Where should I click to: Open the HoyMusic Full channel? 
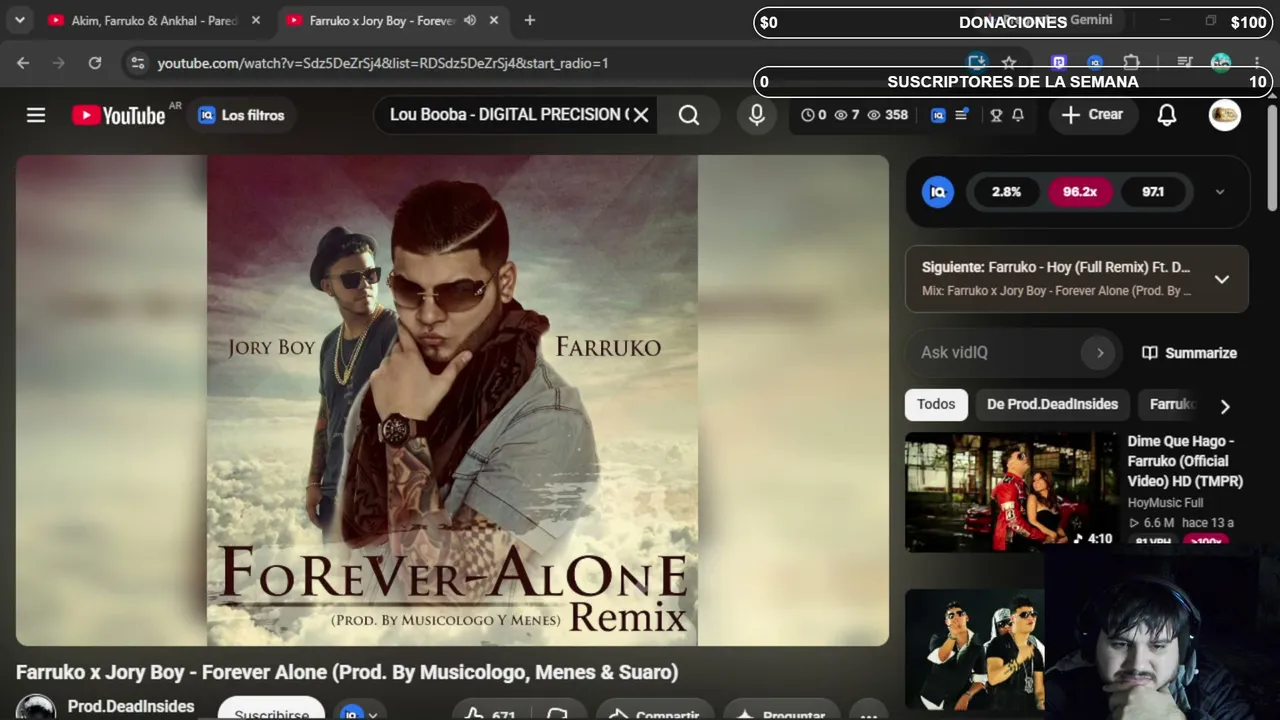pyautogui.click(x=1165, y=503)
